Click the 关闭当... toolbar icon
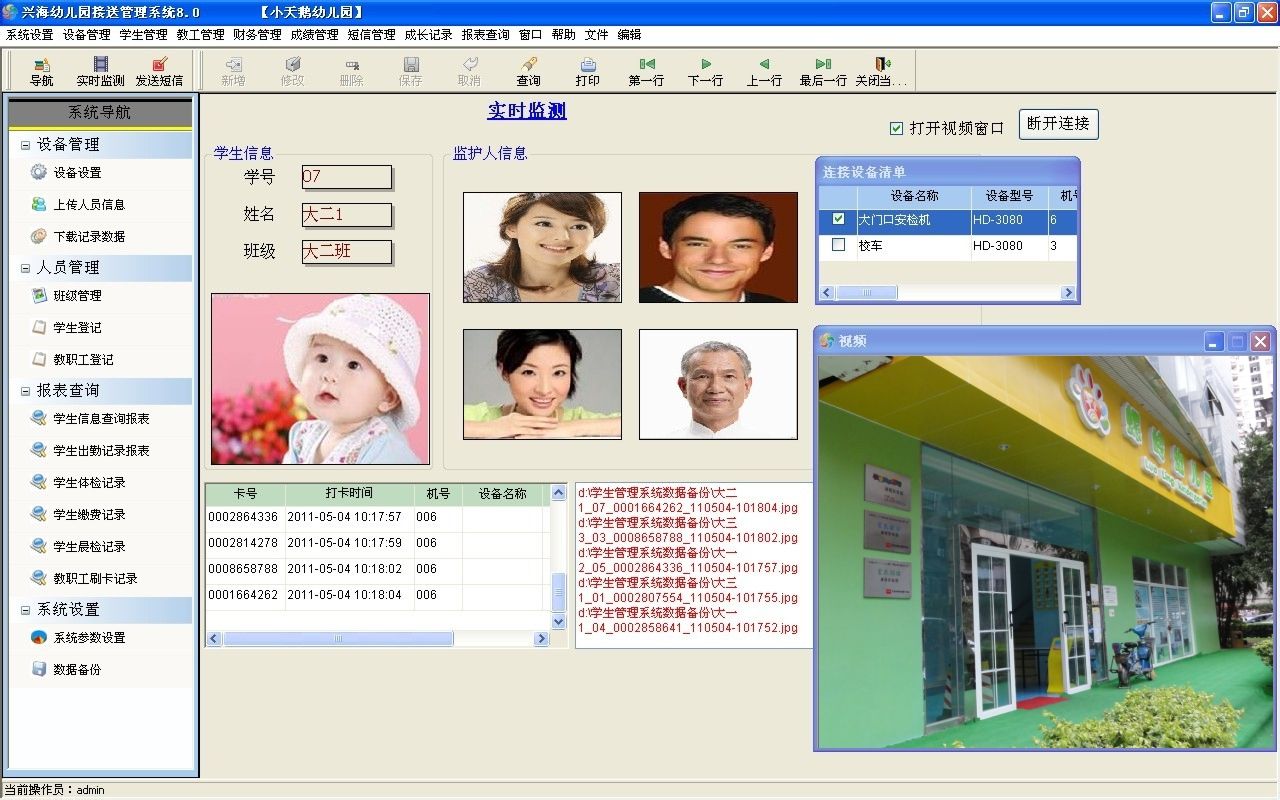1280x800 pixels. (x=882, y=71)
